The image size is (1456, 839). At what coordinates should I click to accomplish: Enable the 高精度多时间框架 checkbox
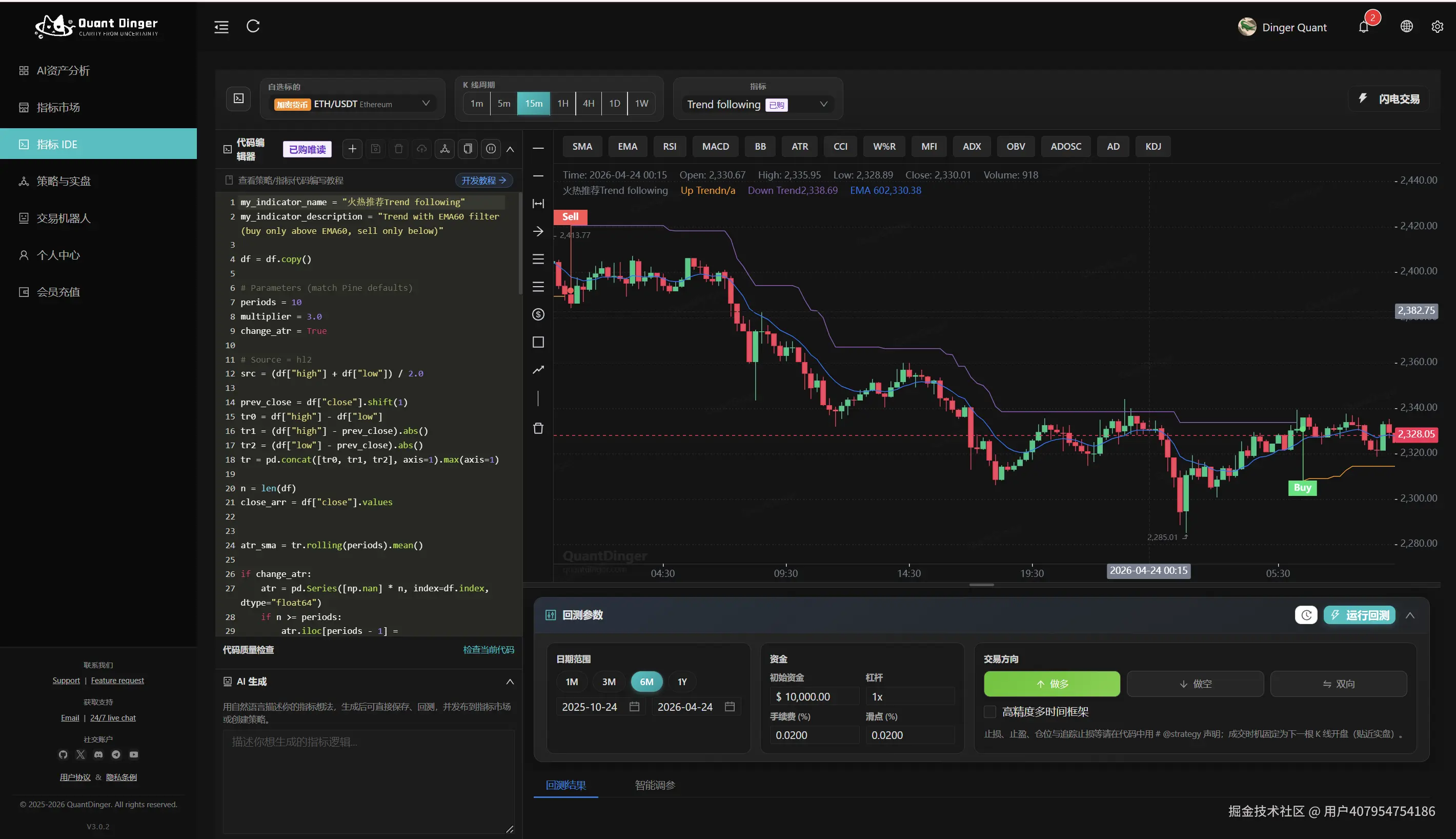[989, 712]
